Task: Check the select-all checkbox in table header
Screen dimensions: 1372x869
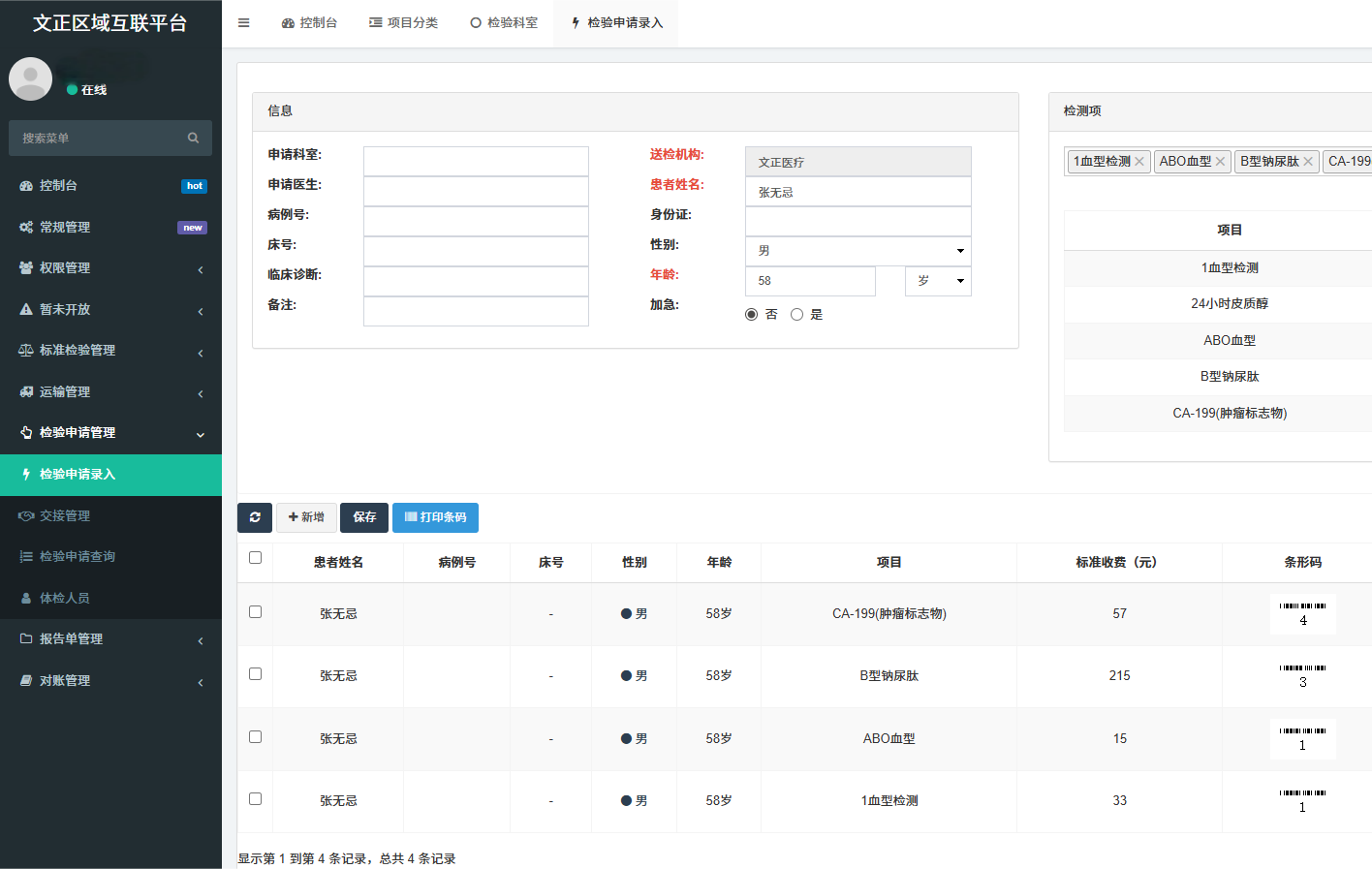Action: tap(255, 558)
